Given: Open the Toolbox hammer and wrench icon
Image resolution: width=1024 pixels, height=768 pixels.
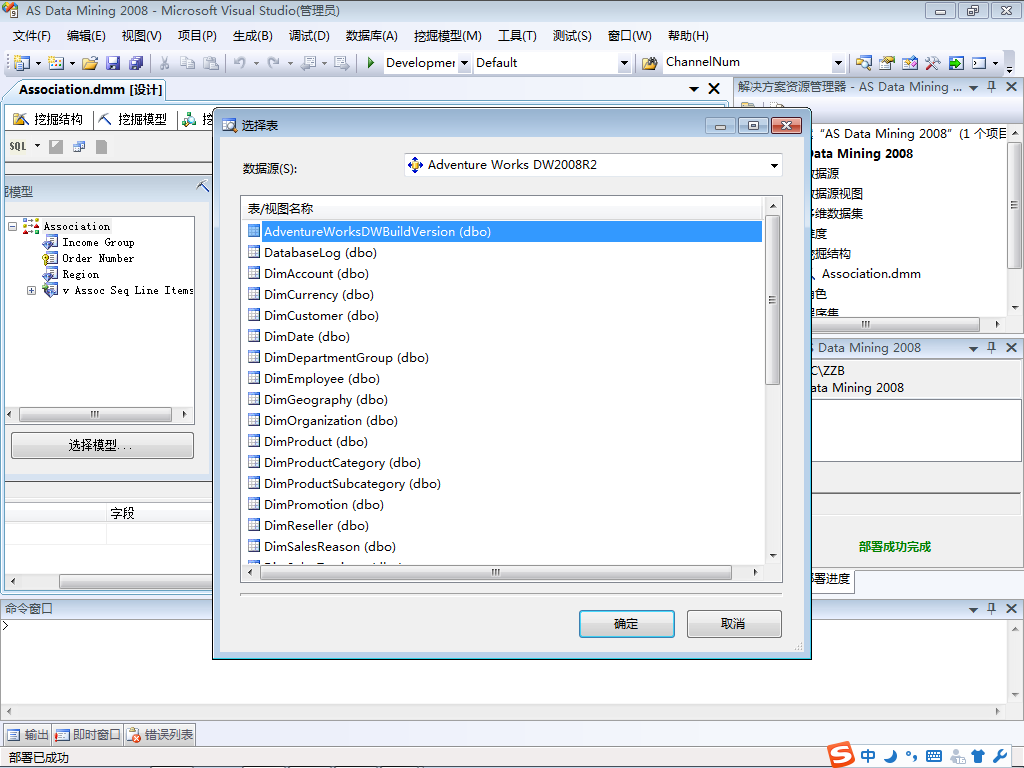Looking at the screenshot, I should tap(933, 63).
